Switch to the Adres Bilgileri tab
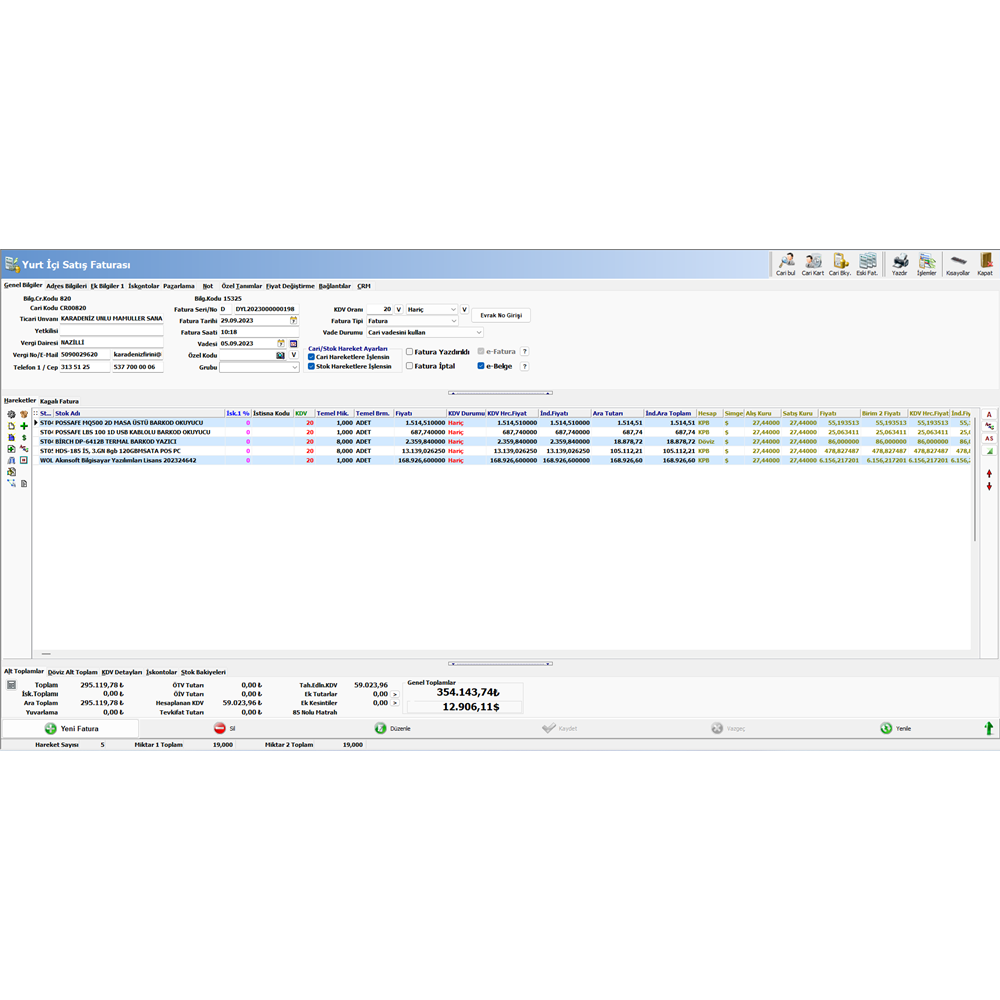Viewport: 1000px width, 1000px height. coord(67,286)
